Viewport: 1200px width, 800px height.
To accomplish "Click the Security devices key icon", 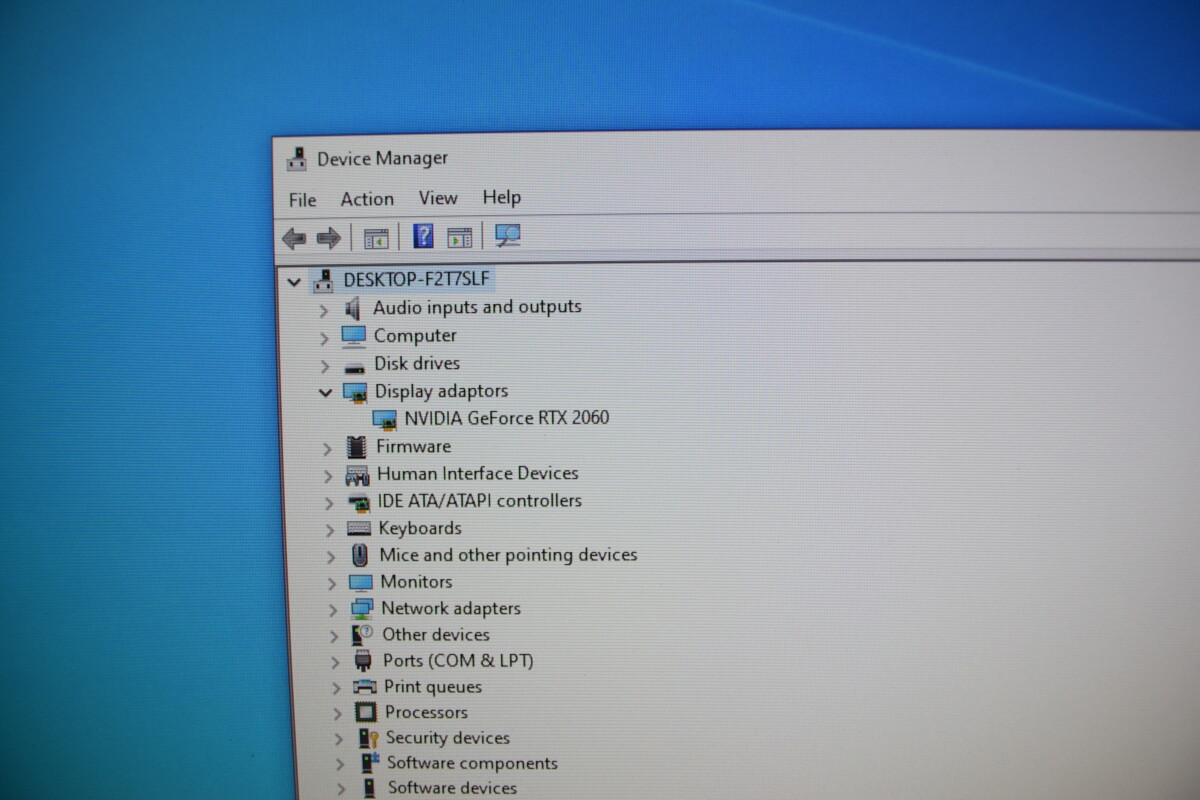I will tap(367, 739).
